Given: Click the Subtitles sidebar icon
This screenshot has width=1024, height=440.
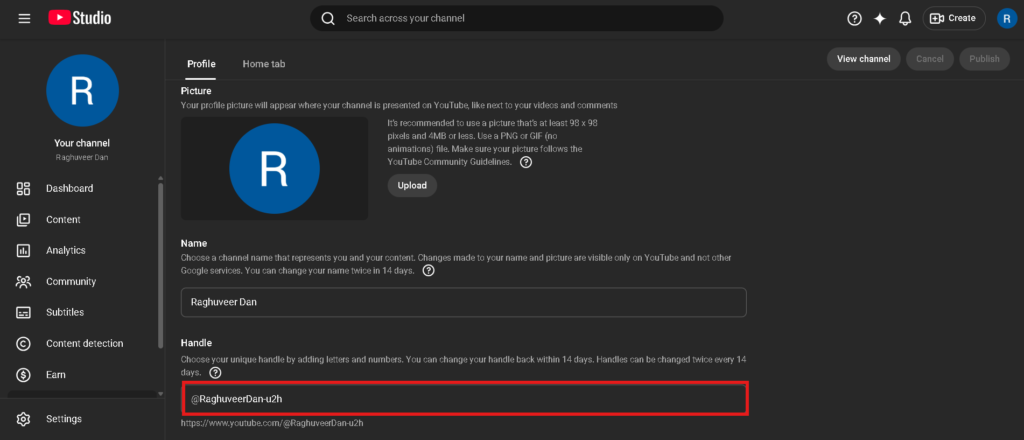Looking at the screenshot, I should 24,313.
